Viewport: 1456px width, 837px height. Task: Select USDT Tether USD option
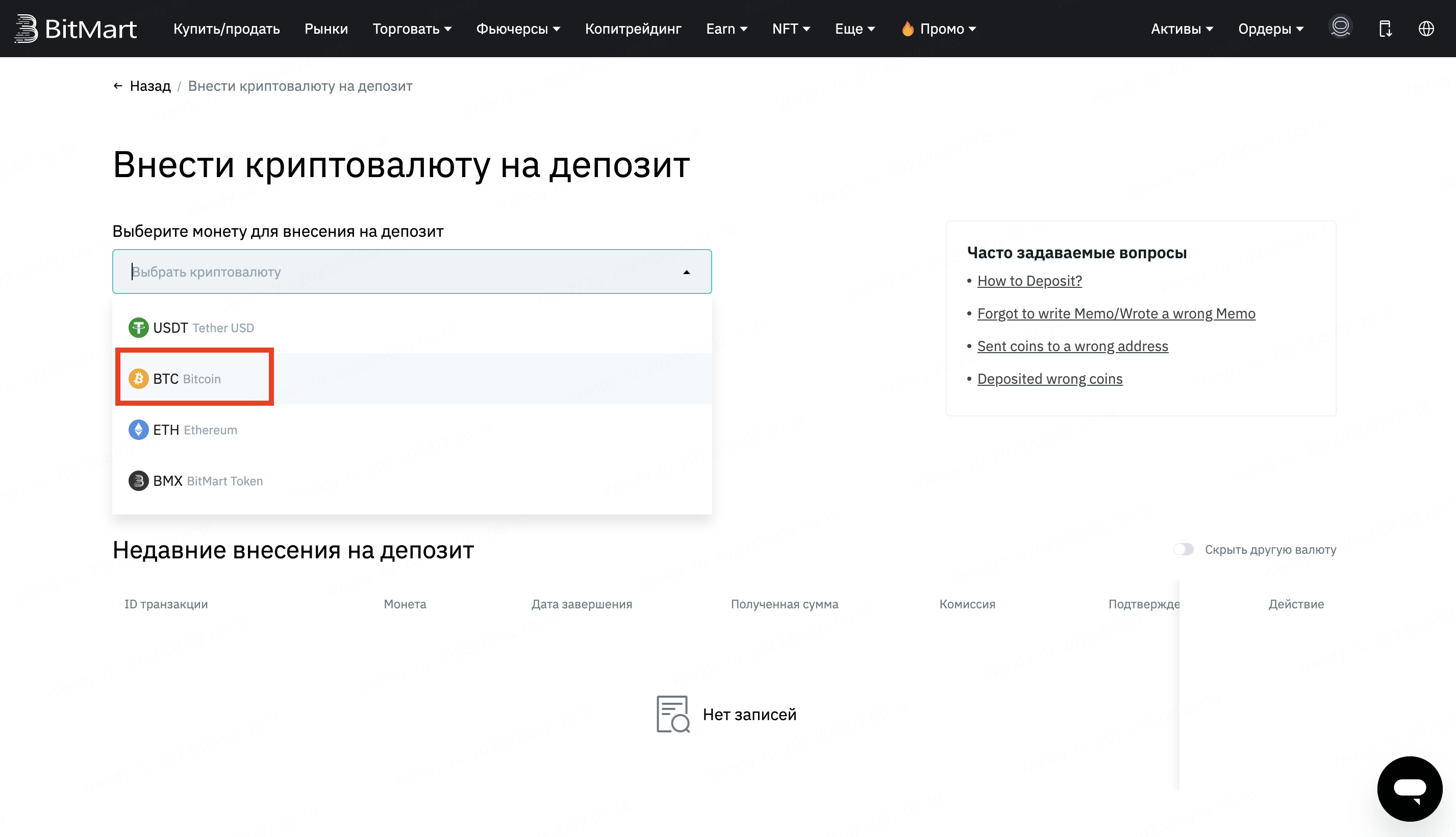(x=412, y=328)
